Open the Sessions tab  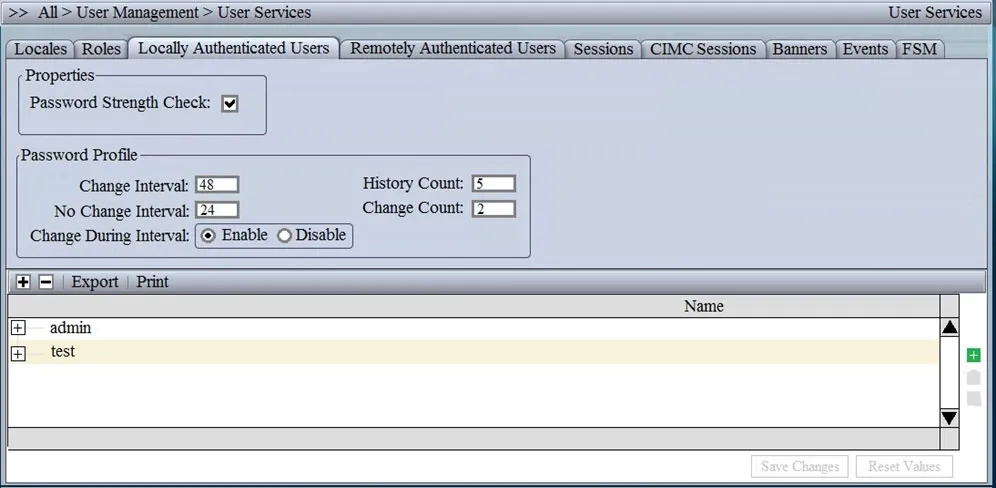pos(603,49)
